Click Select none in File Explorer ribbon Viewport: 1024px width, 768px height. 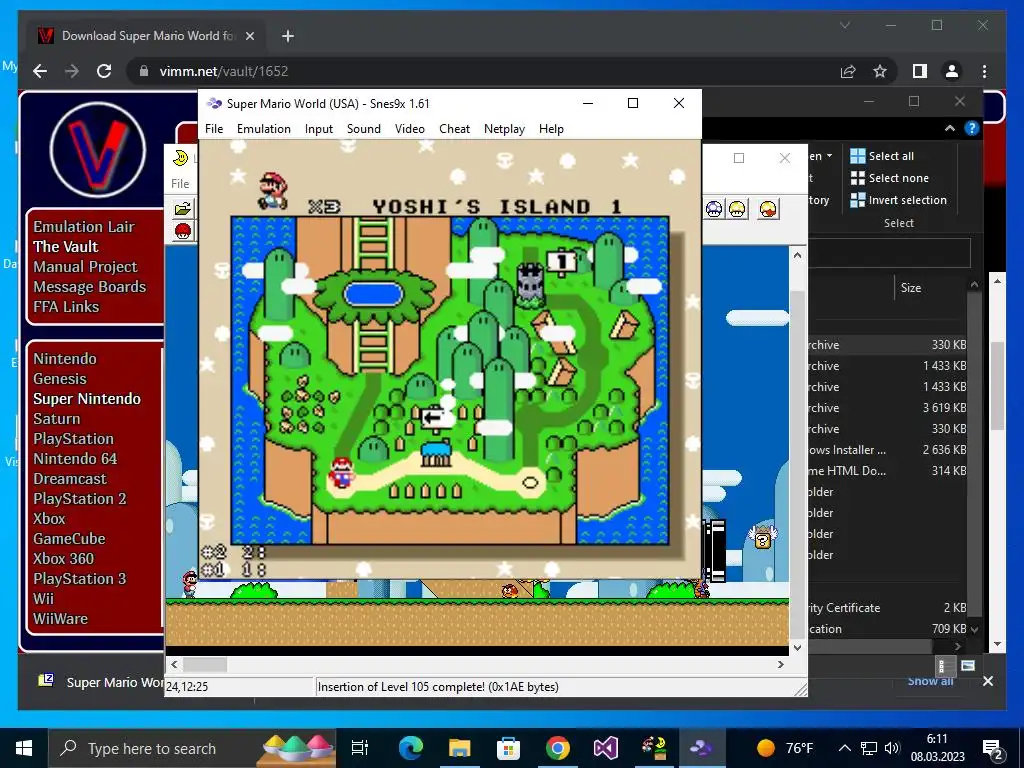point(889,178)
